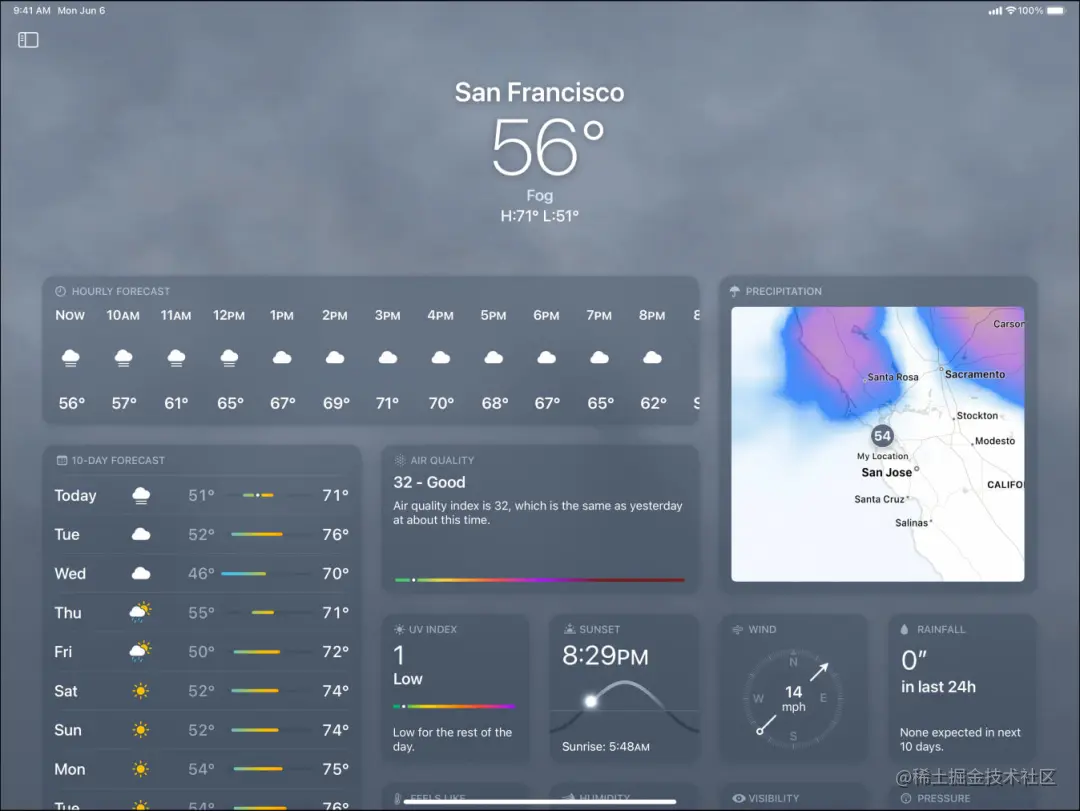The width and height of the screenshot is (1080, 811).
Task: Tap the 32 - Good reading
Action: (x=429, y=482)
